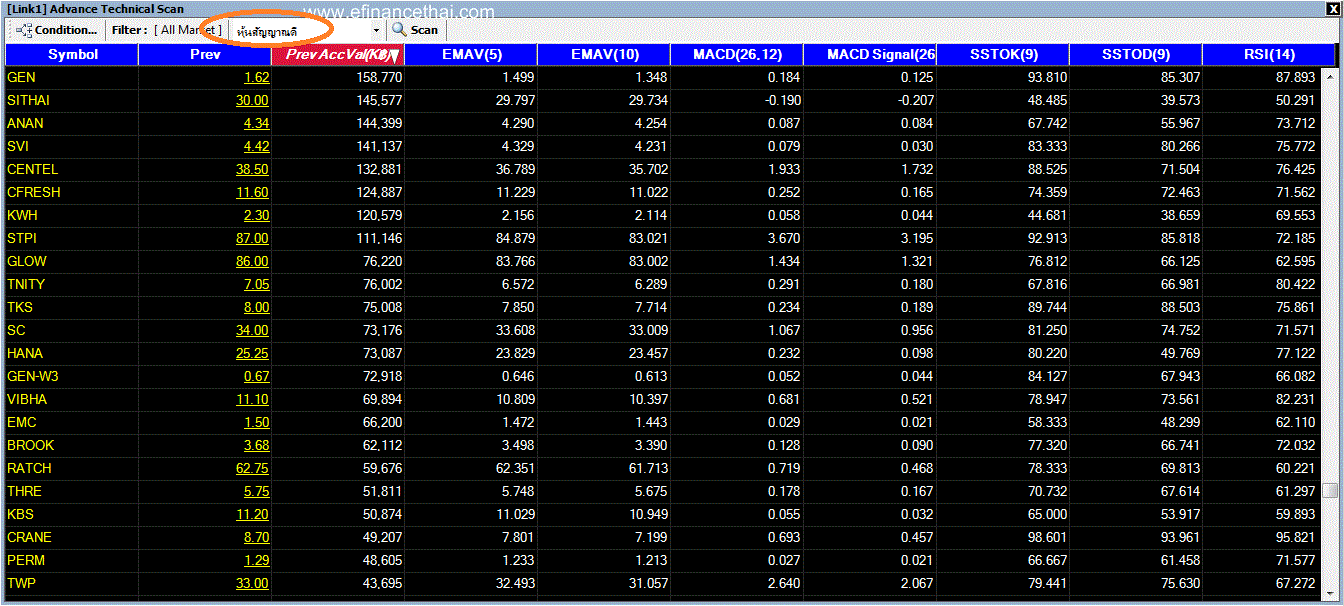Image resolution: width=1344 pixels, height=606 pixels.
Task: Open HANA previous price link 25.25
Action: (x=252, y=353)
